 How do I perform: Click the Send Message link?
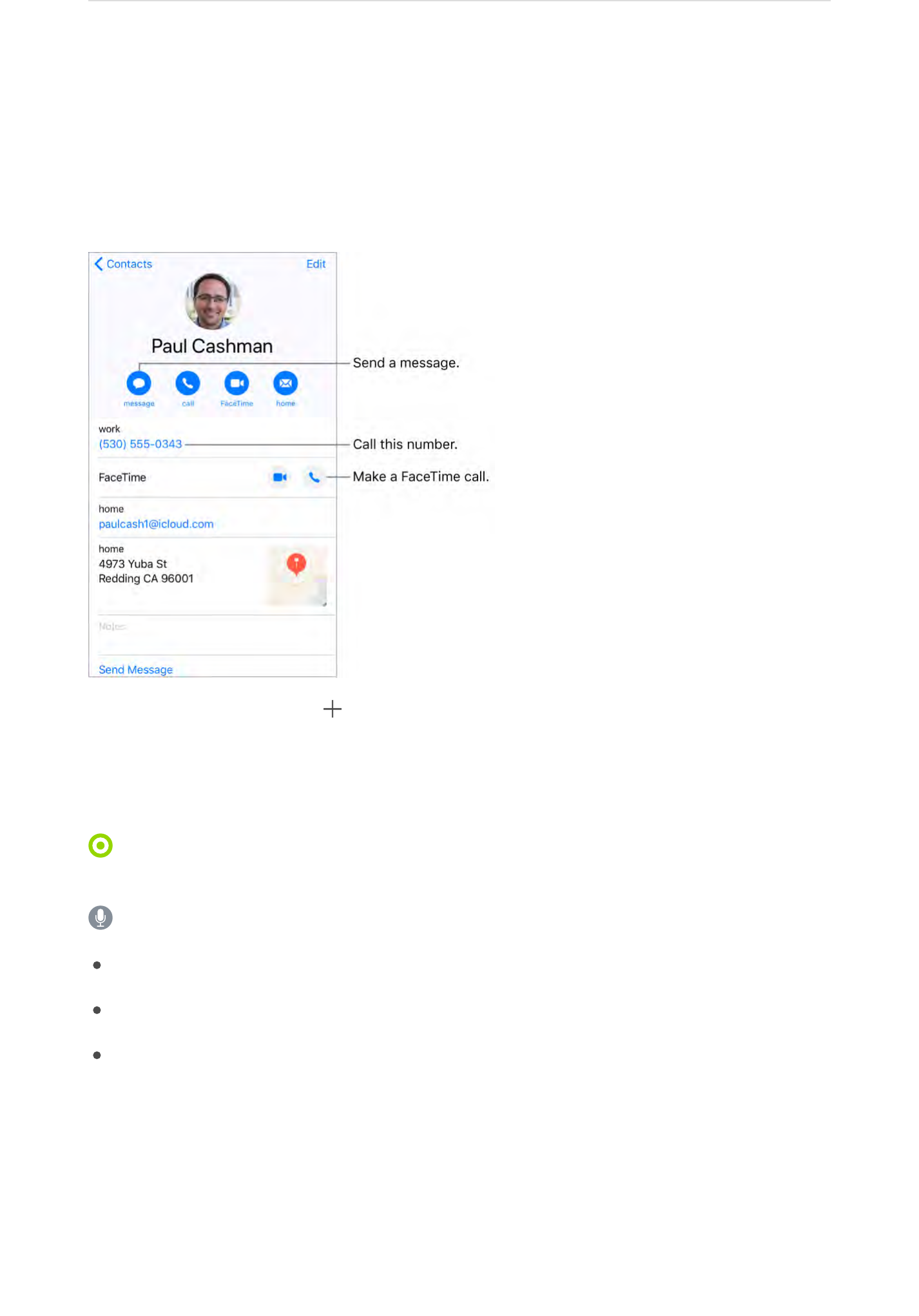tap(136, 670)
